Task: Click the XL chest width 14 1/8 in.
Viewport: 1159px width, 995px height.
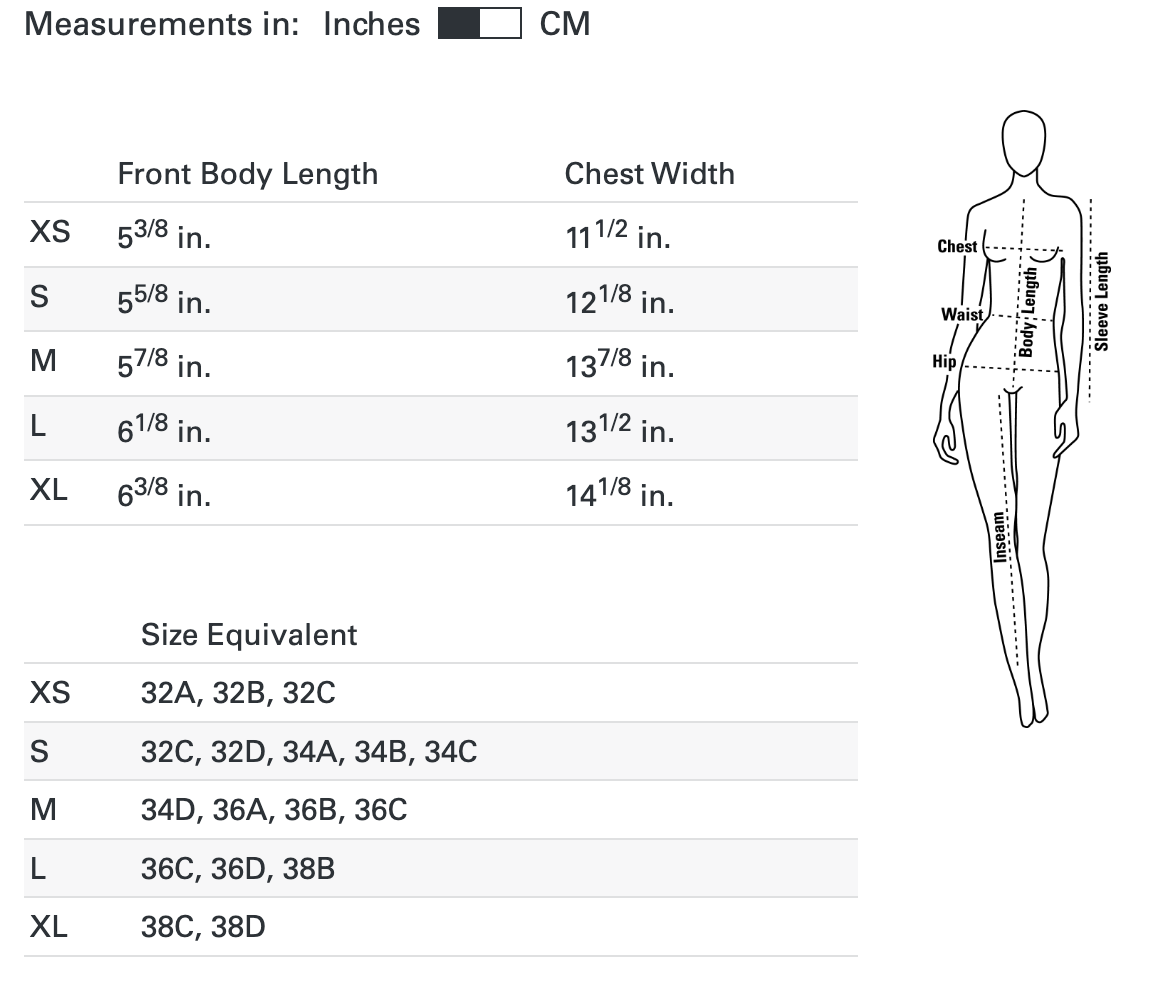Action: coord(619,493)
